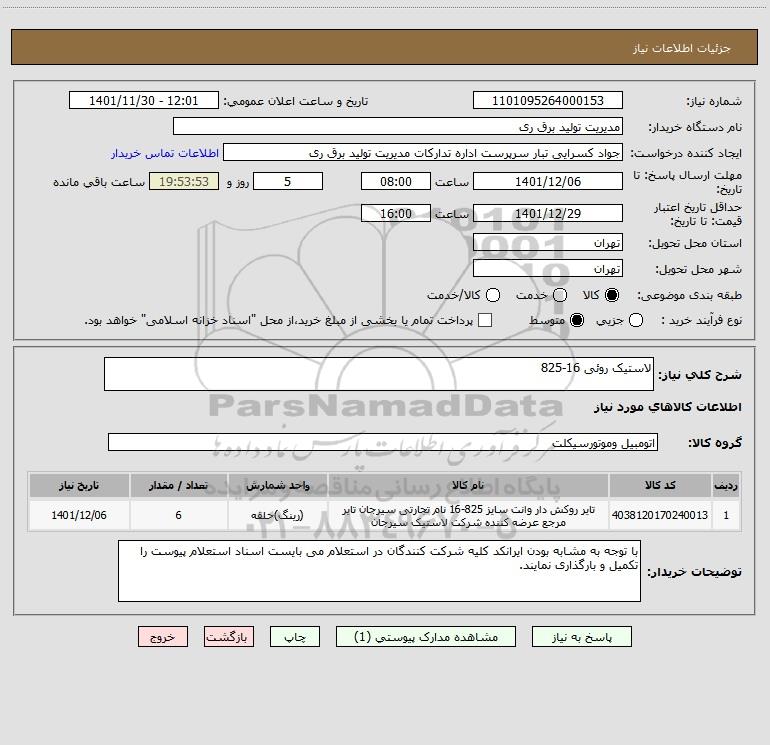Click the price validity date 1401/12/29 field
This screenshot has height=745, width=770.
pyautogui.click(x=548, y=213)
